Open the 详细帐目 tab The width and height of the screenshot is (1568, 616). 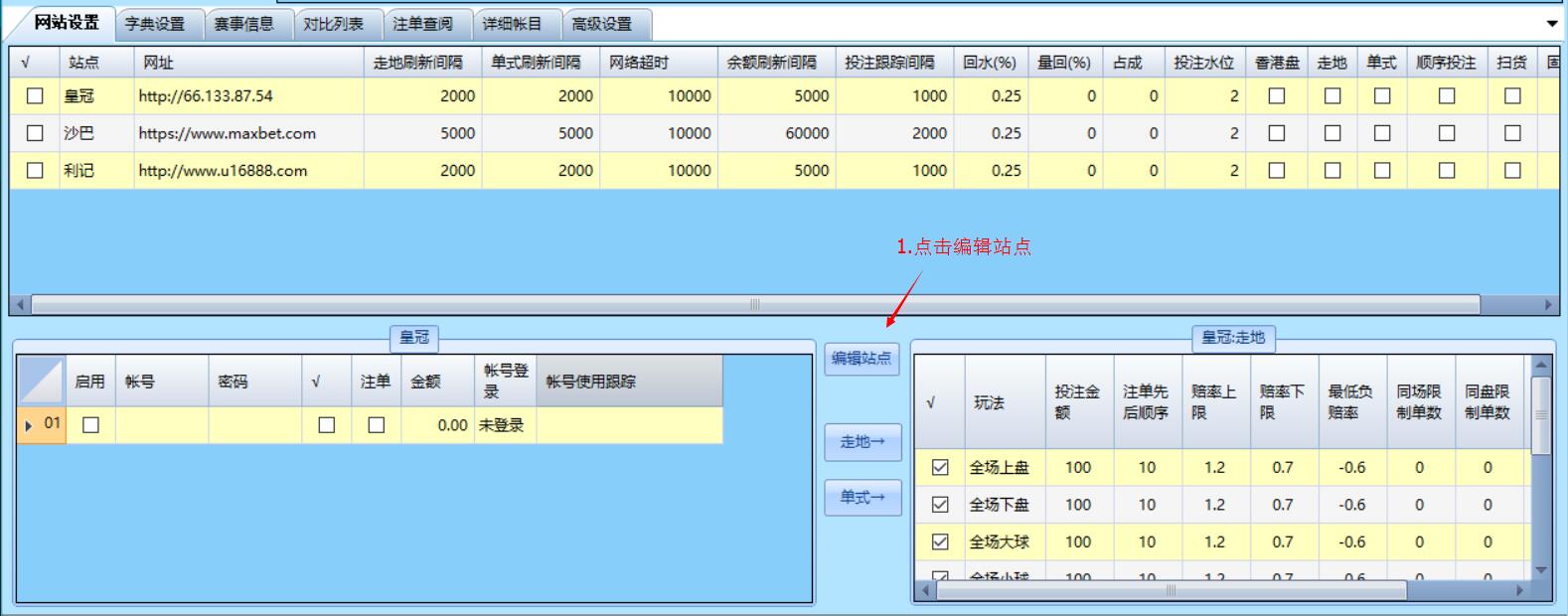point(513,24)
